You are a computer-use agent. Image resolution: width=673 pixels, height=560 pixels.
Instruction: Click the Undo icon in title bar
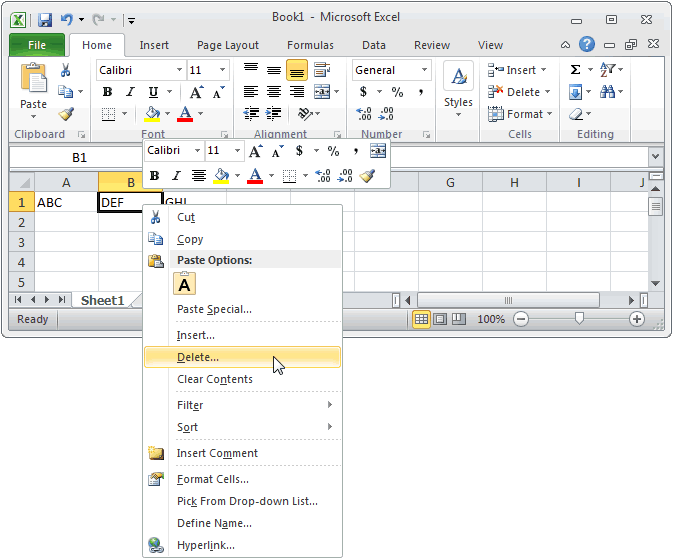(x=67, y=19)
